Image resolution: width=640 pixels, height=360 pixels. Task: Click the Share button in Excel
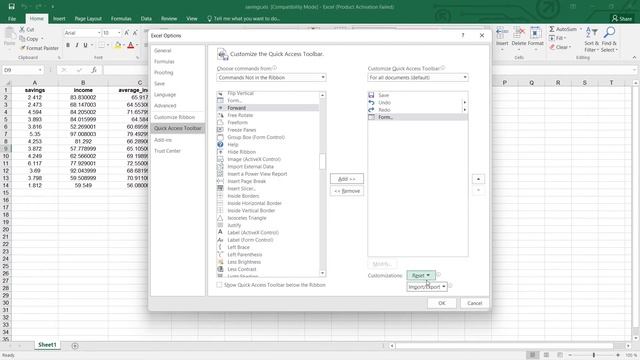622,19
